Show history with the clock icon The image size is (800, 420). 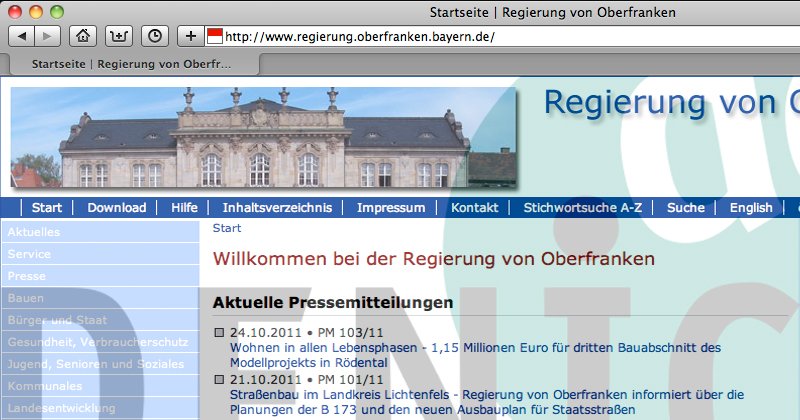coord(155,36)
